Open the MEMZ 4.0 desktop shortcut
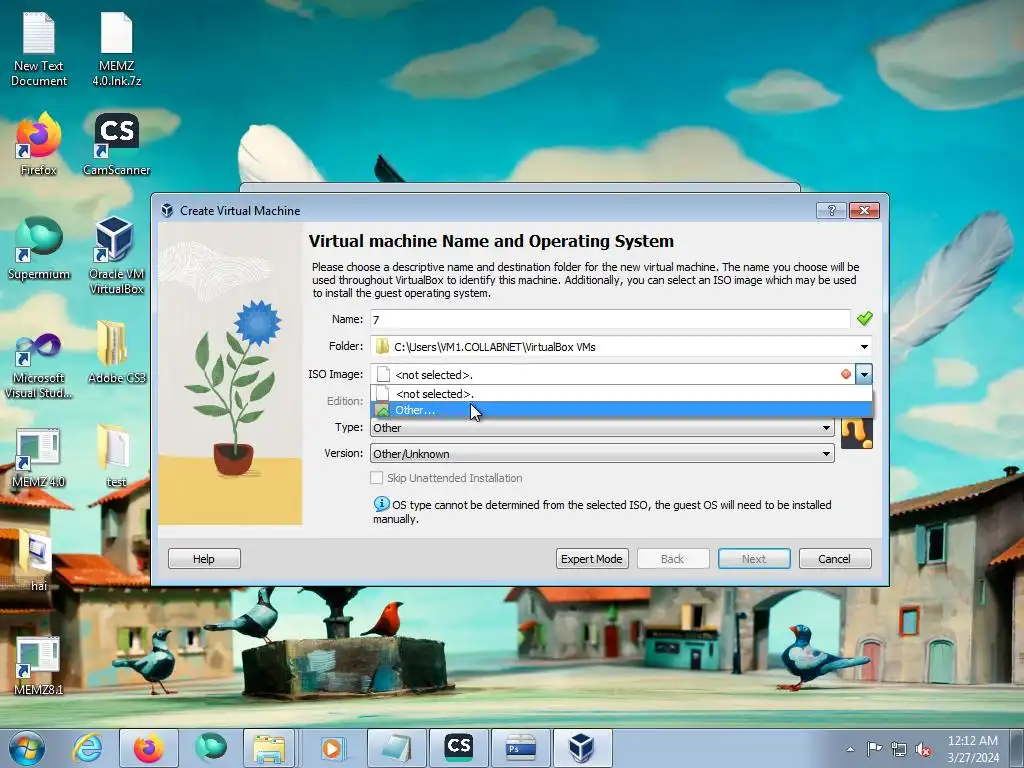This screenshot has height=768, width=1024. click(39, 457)
